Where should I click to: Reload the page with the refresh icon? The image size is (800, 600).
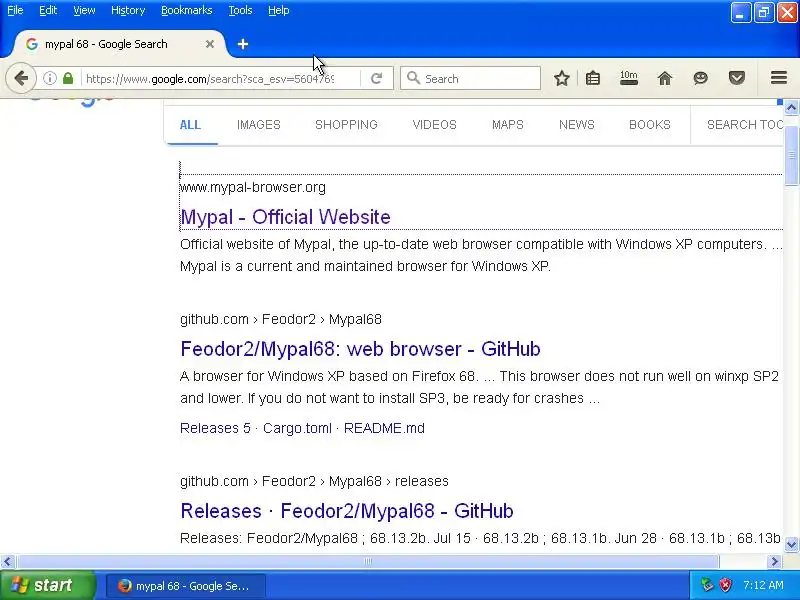click(x=377, y=78)
